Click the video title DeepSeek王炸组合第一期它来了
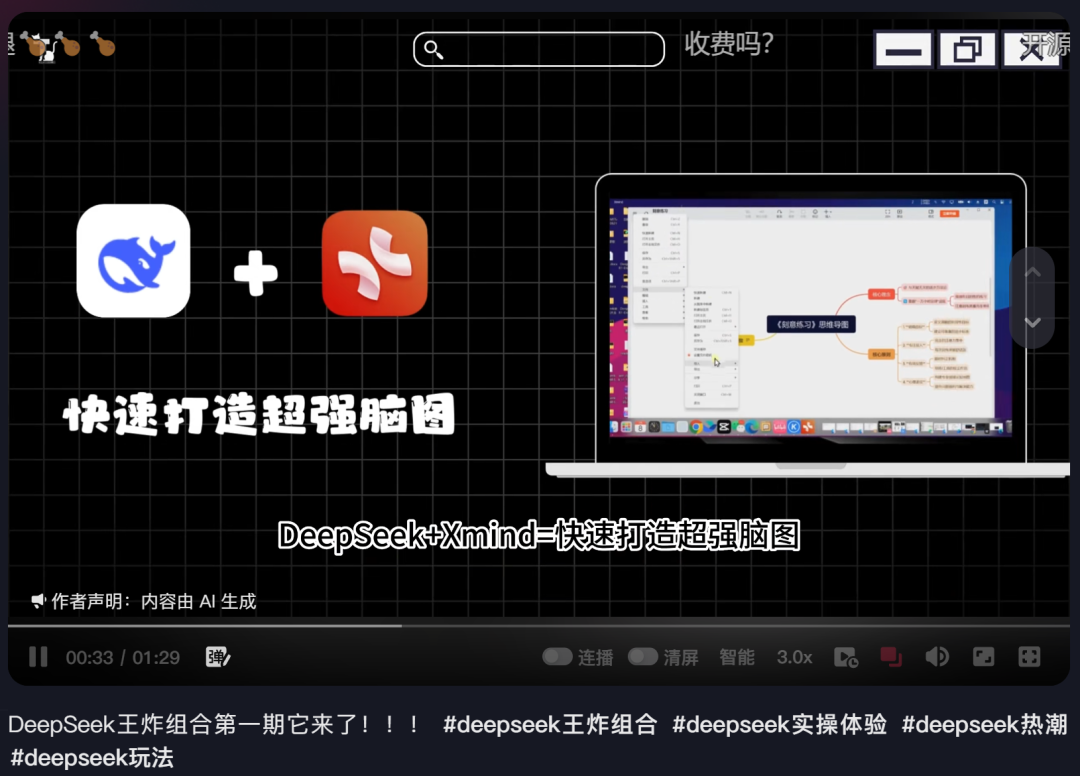This screenshot has height=776, width=1080. [x=215, y=724]
